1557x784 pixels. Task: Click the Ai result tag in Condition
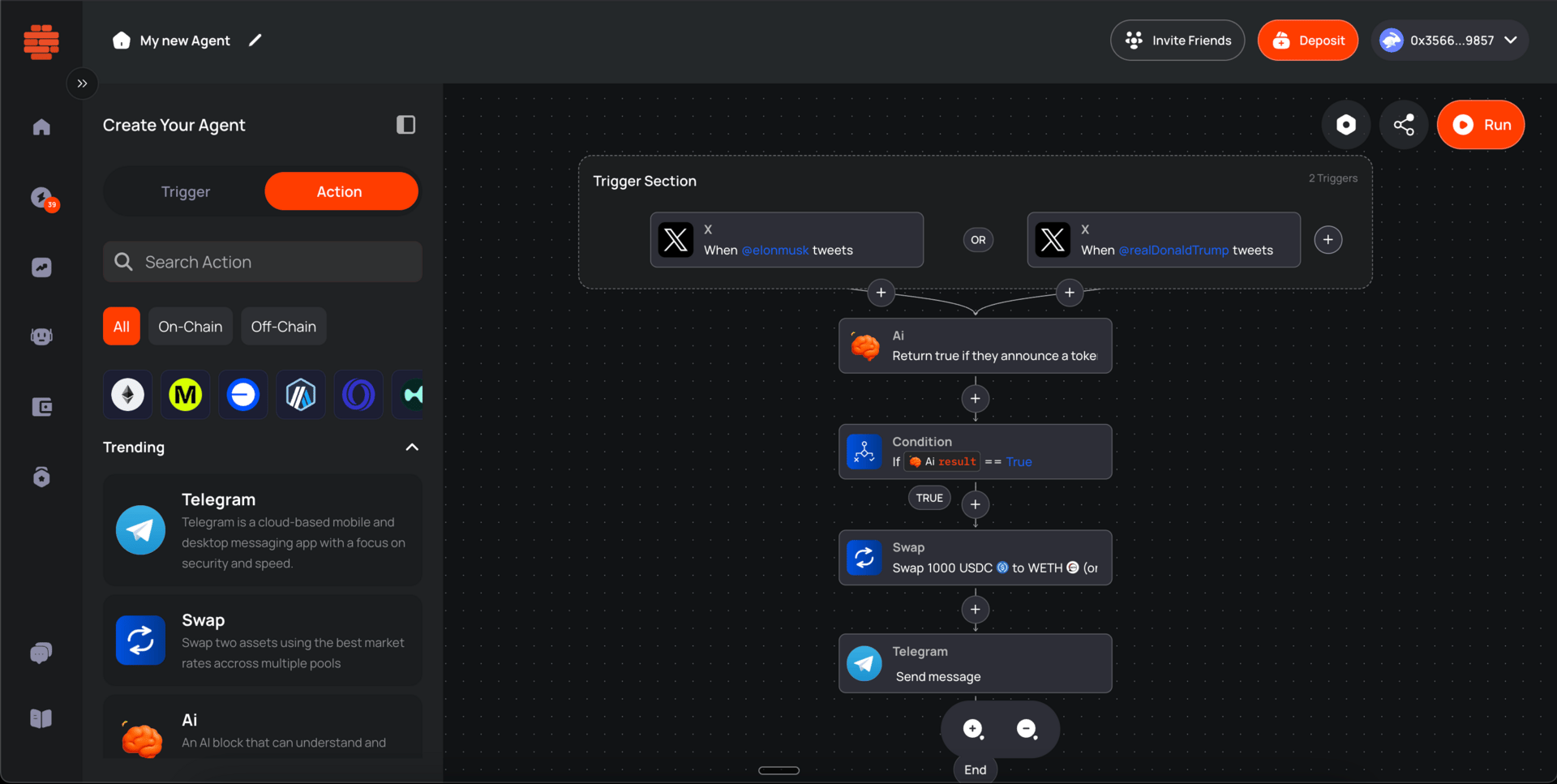click(x=942, y=462)
